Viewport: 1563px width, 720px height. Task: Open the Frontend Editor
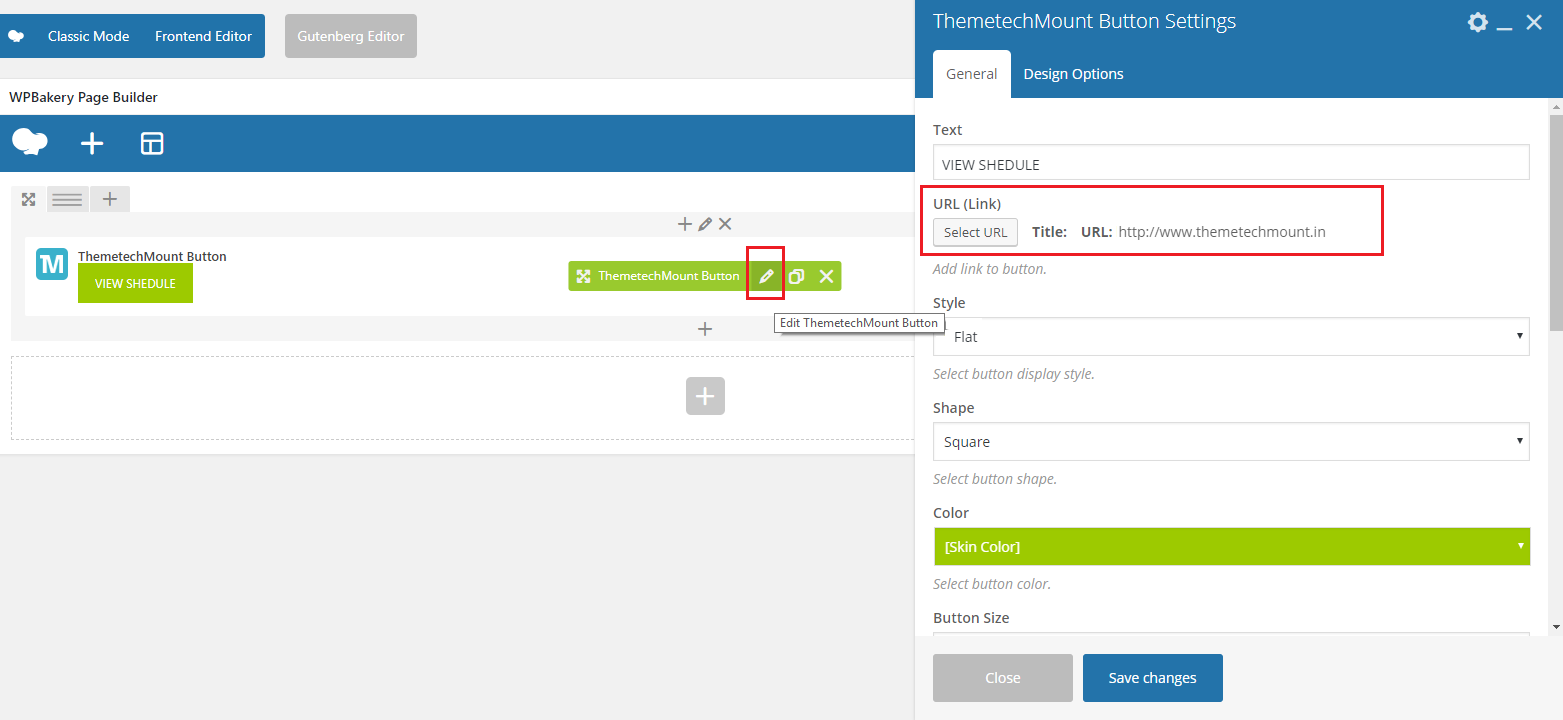(203, 36)
